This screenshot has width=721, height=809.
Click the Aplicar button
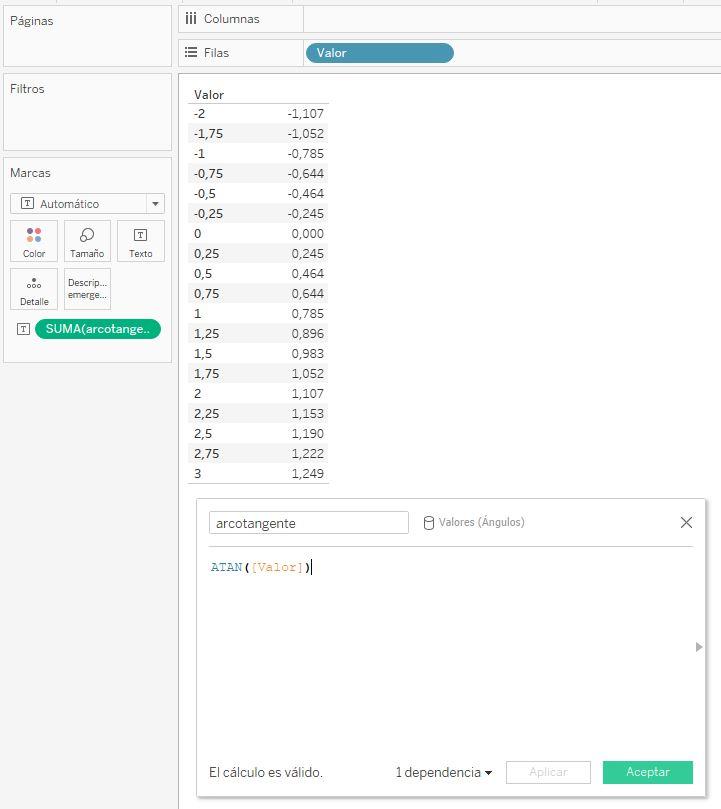pyautogui.click(x=547, y=772)
